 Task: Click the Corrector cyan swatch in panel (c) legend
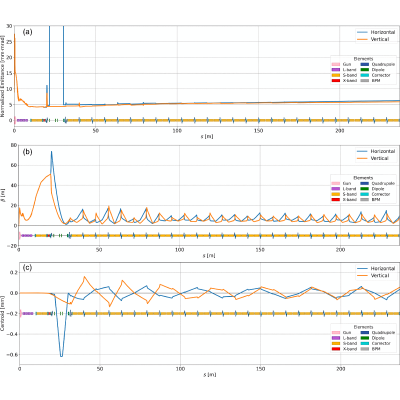coord(365,343)
